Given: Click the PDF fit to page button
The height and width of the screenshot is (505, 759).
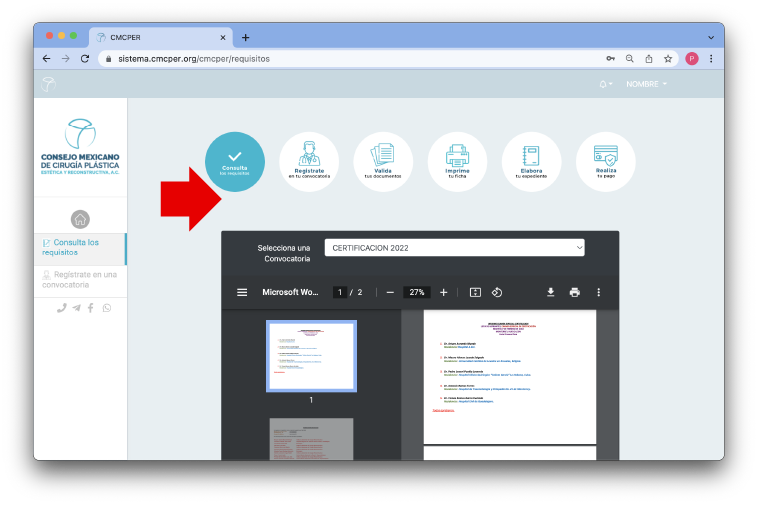Looking at the screenshot, I should 475,292.
